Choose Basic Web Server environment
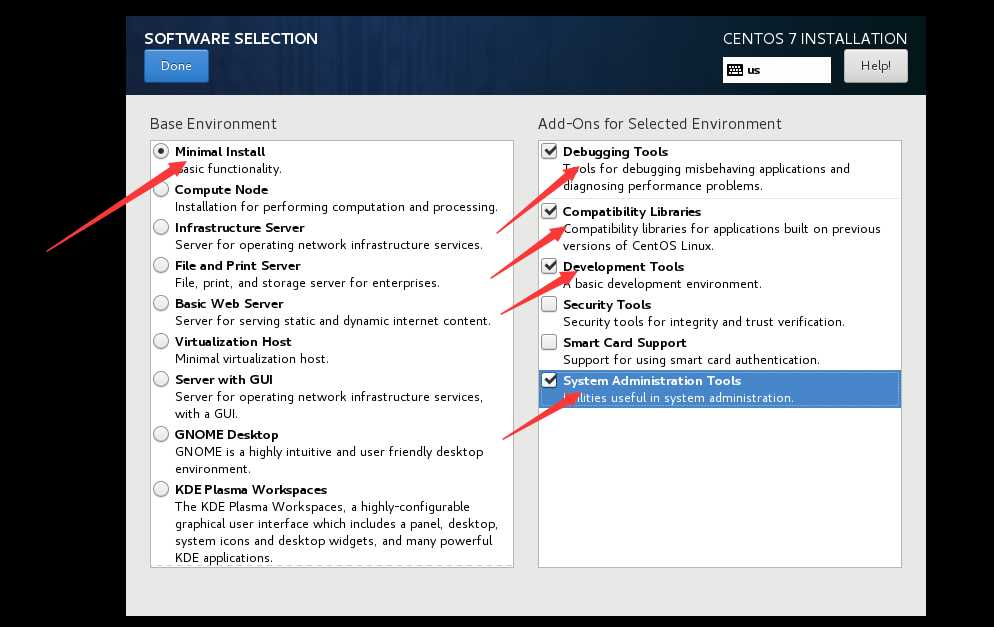 161,303
